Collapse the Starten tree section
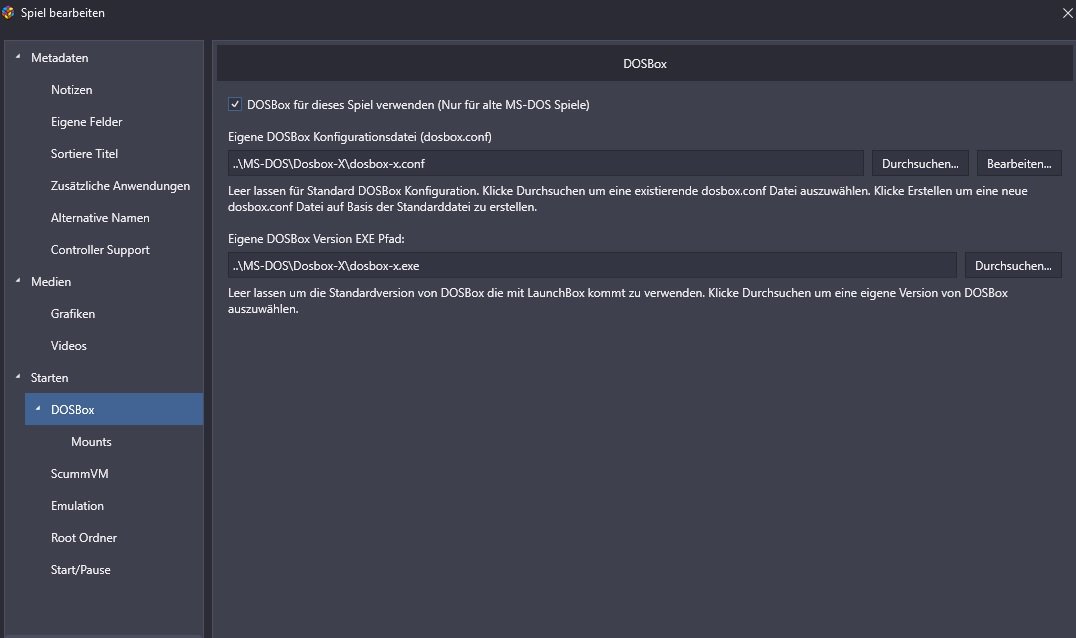This screenshot has width=1076, height=638. (x=18, y=377)
